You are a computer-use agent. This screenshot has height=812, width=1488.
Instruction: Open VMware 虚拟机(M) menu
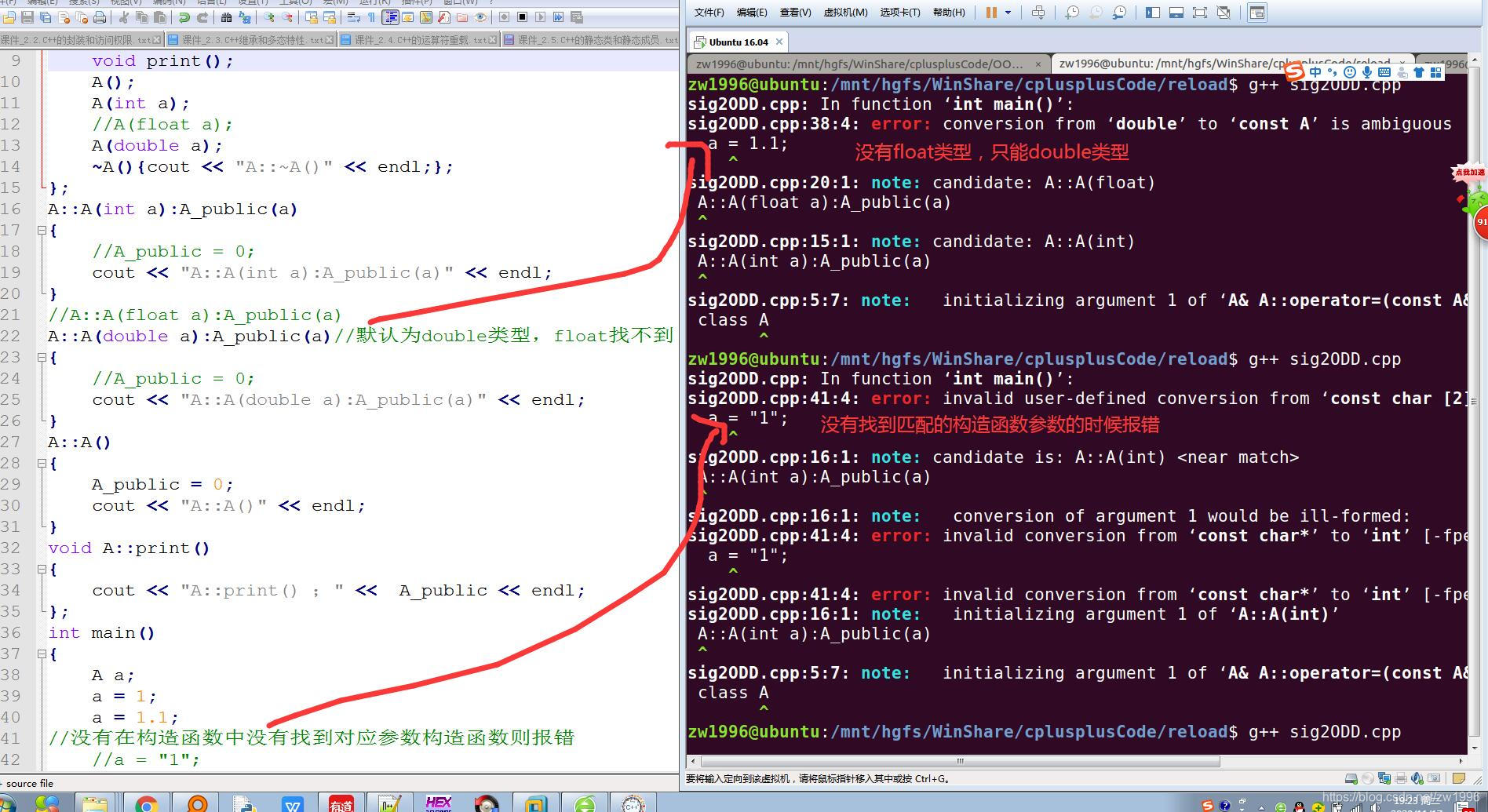click(845, 13)
